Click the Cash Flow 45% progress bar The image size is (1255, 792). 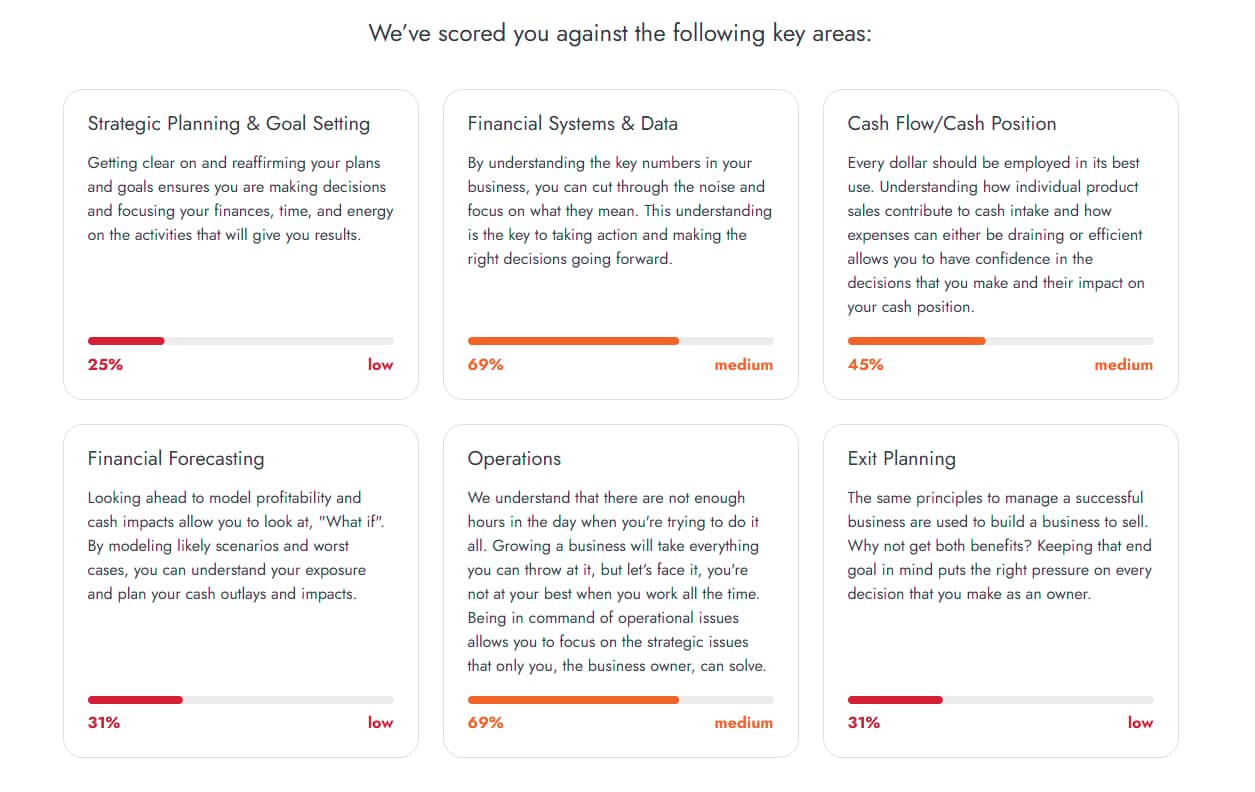[x=1001, y=341]
